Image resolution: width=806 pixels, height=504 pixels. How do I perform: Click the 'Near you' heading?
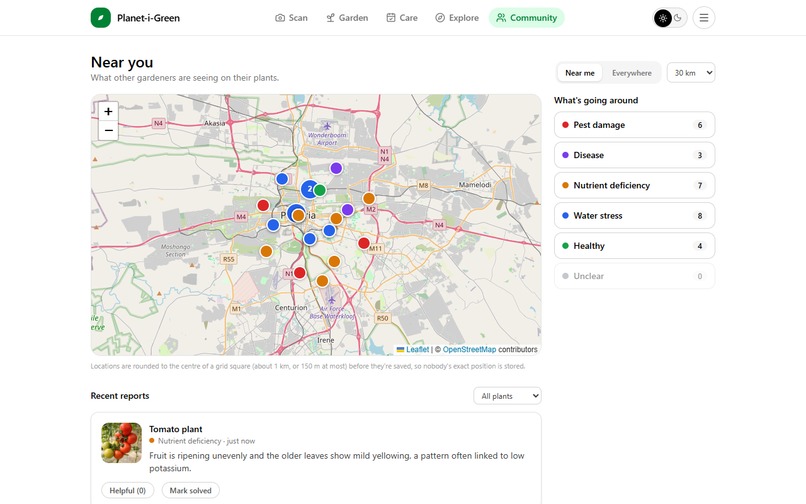click(122, 62)
